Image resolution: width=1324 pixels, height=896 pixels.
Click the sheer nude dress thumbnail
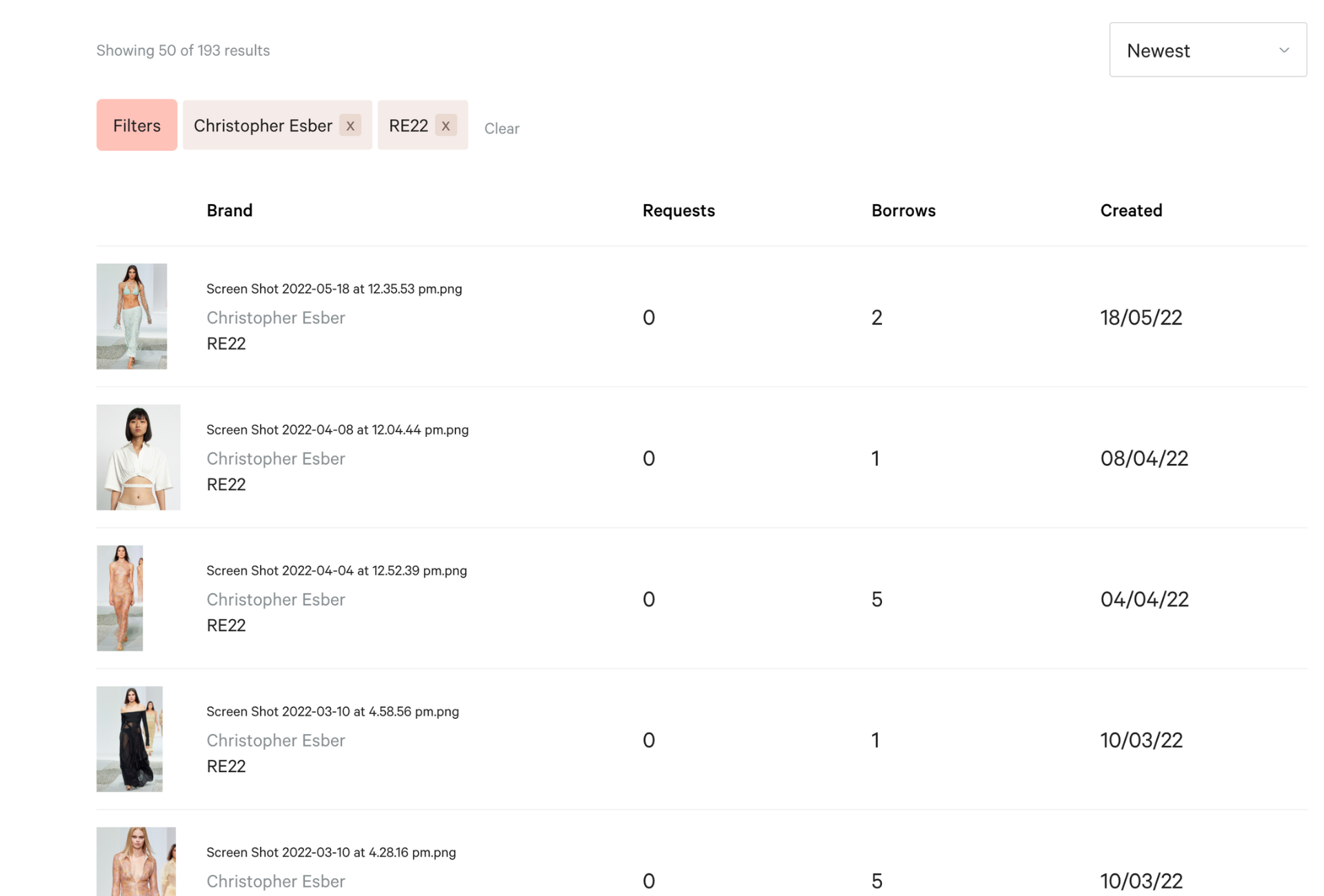[x=119, y=598]
